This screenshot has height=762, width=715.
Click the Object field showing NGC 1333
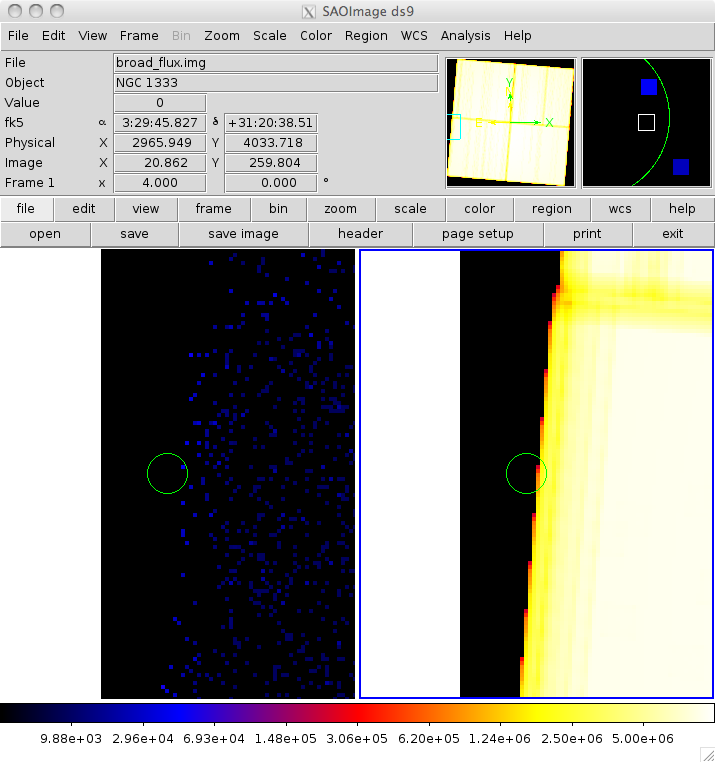pyautogui.click(x=275, y=83)
